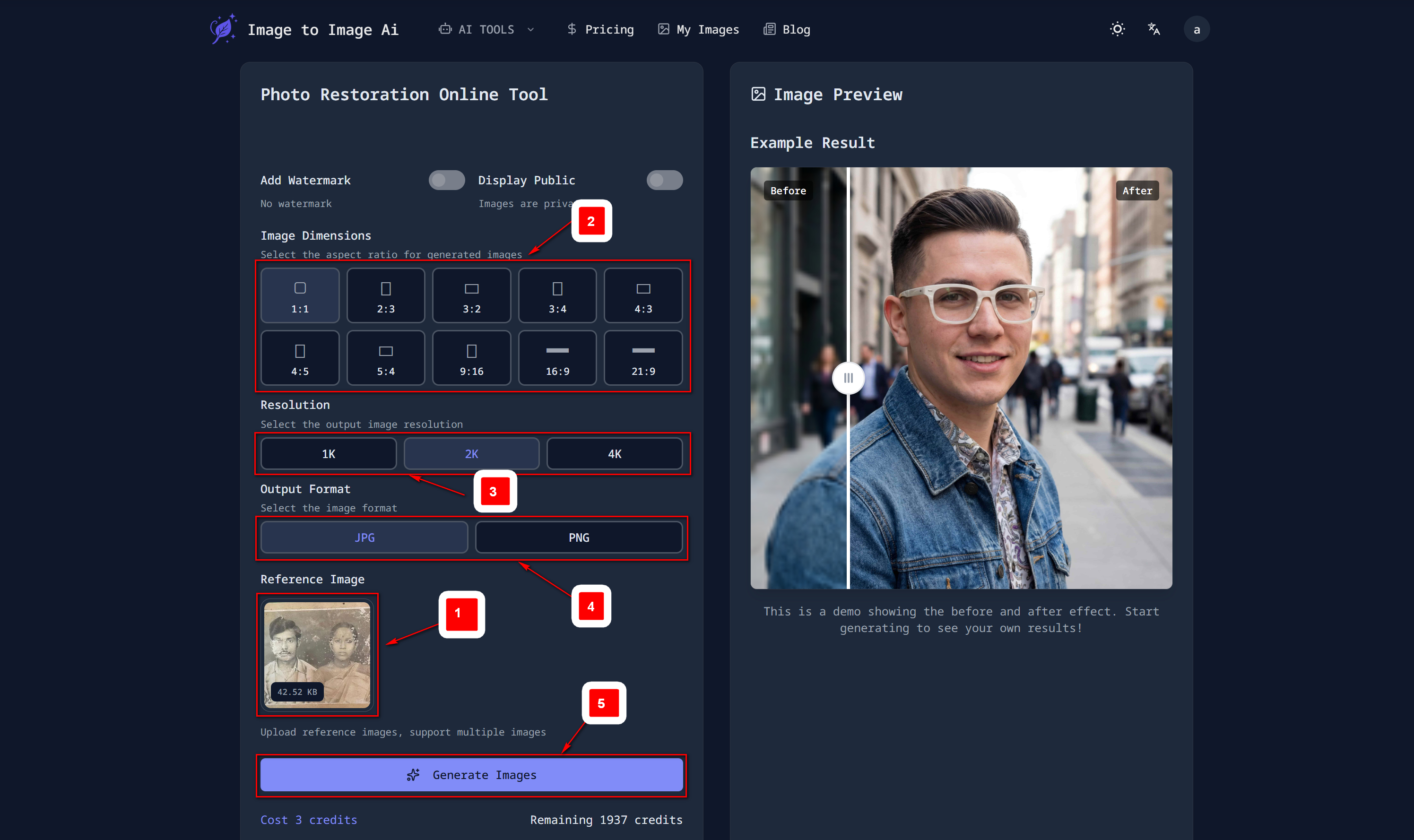Expand the AI TOOLS dropdown menu

pyautogui.click(x=486, y=29)
